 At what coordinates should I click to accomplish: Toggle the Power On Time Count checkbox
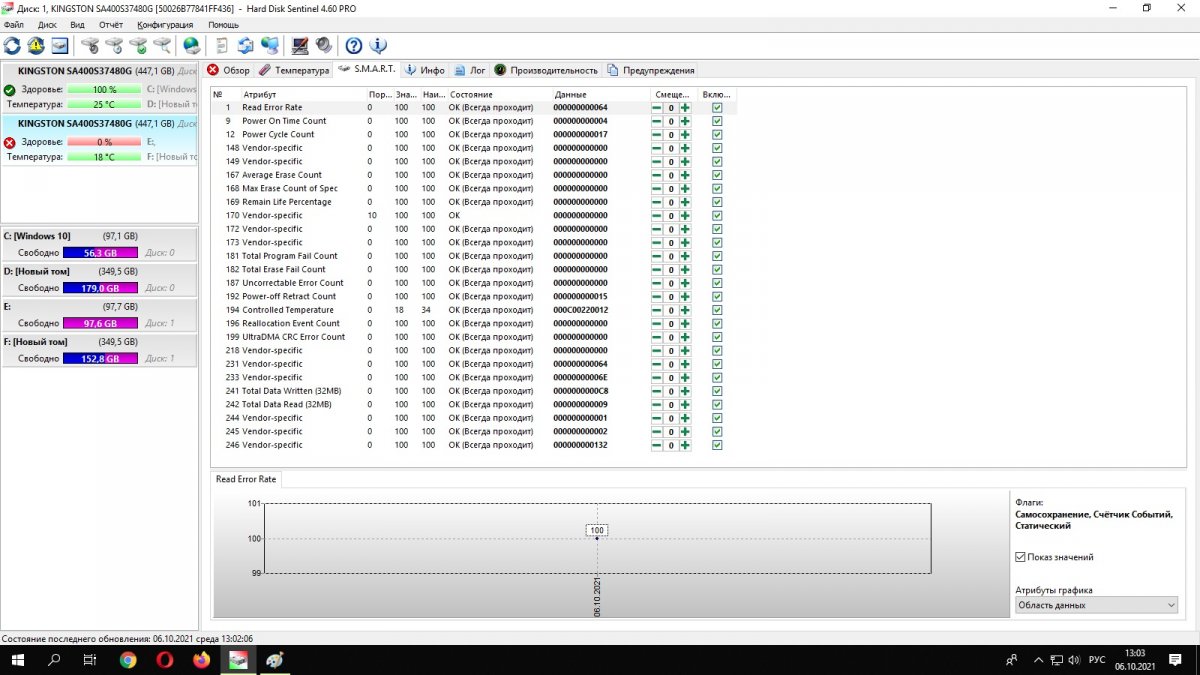click(717, 121)
